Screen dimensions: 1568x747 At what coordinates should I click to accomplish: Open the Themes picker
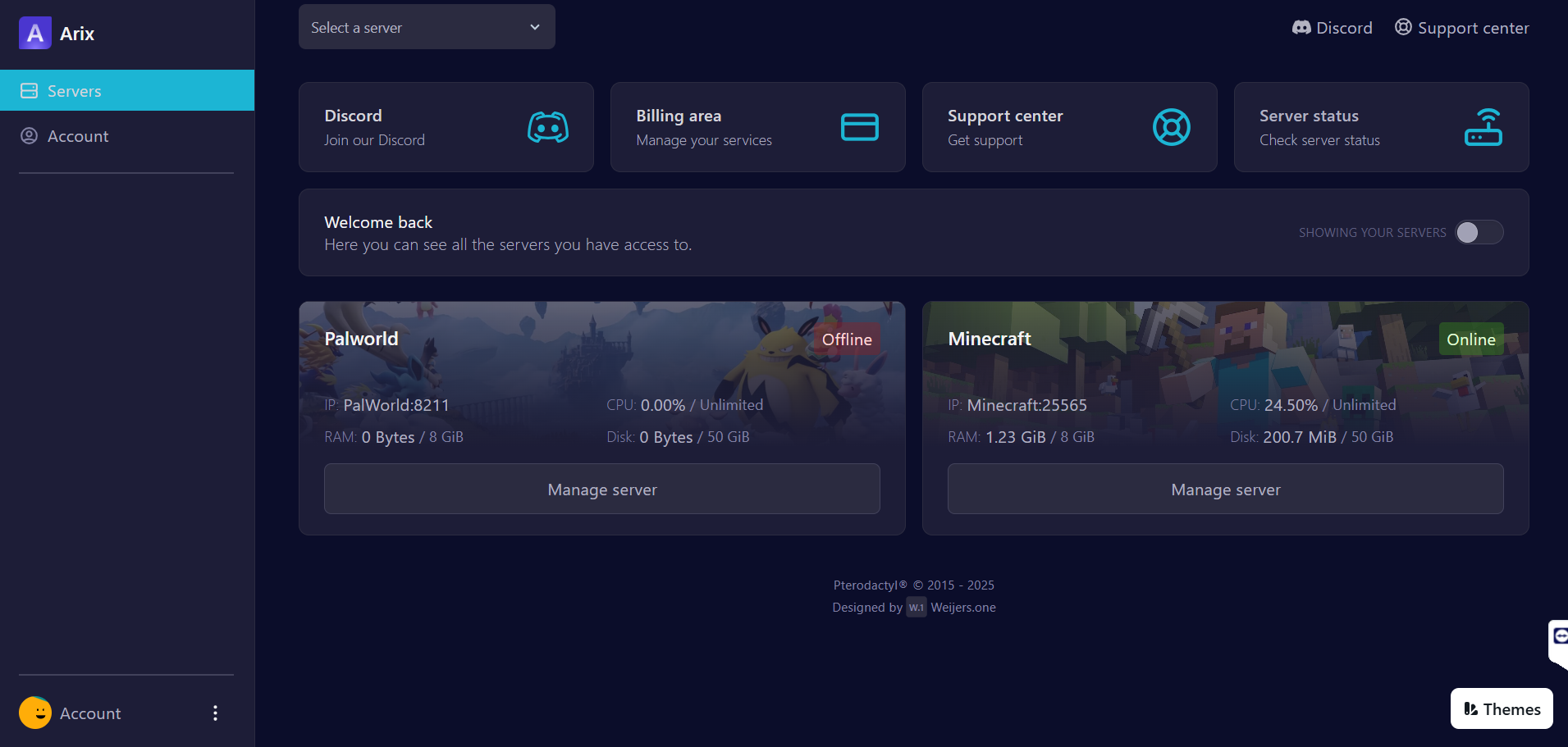point(1501,709)
